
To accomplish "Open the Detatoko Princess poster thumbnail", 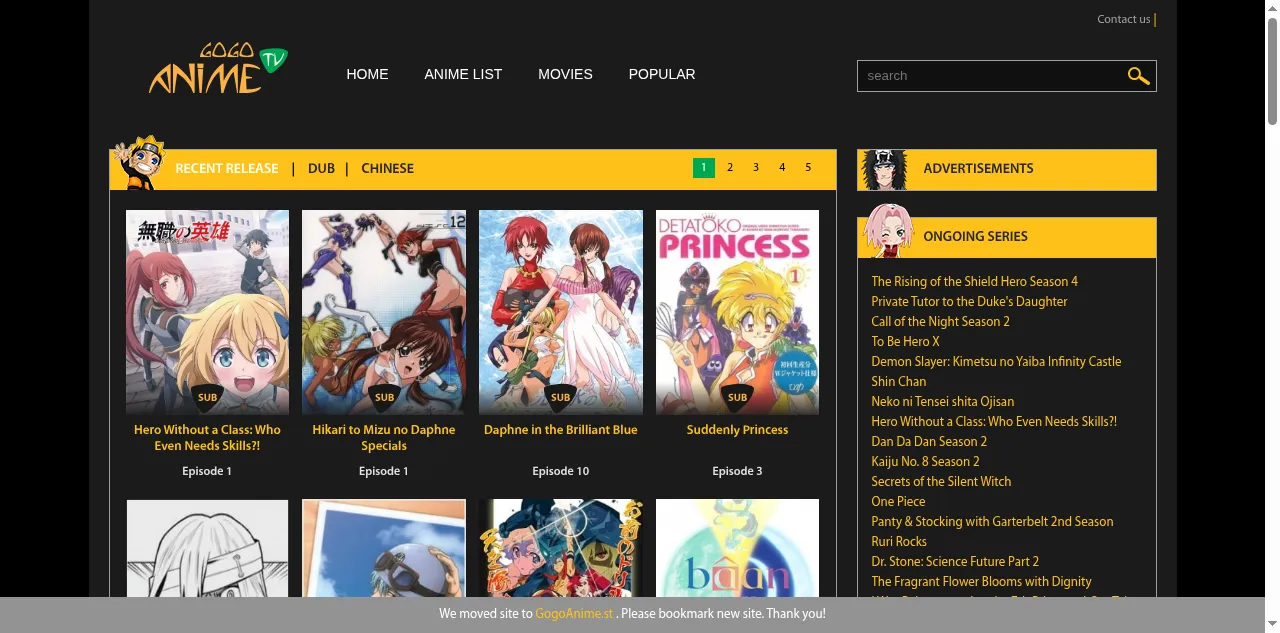I will click(737, 312).
